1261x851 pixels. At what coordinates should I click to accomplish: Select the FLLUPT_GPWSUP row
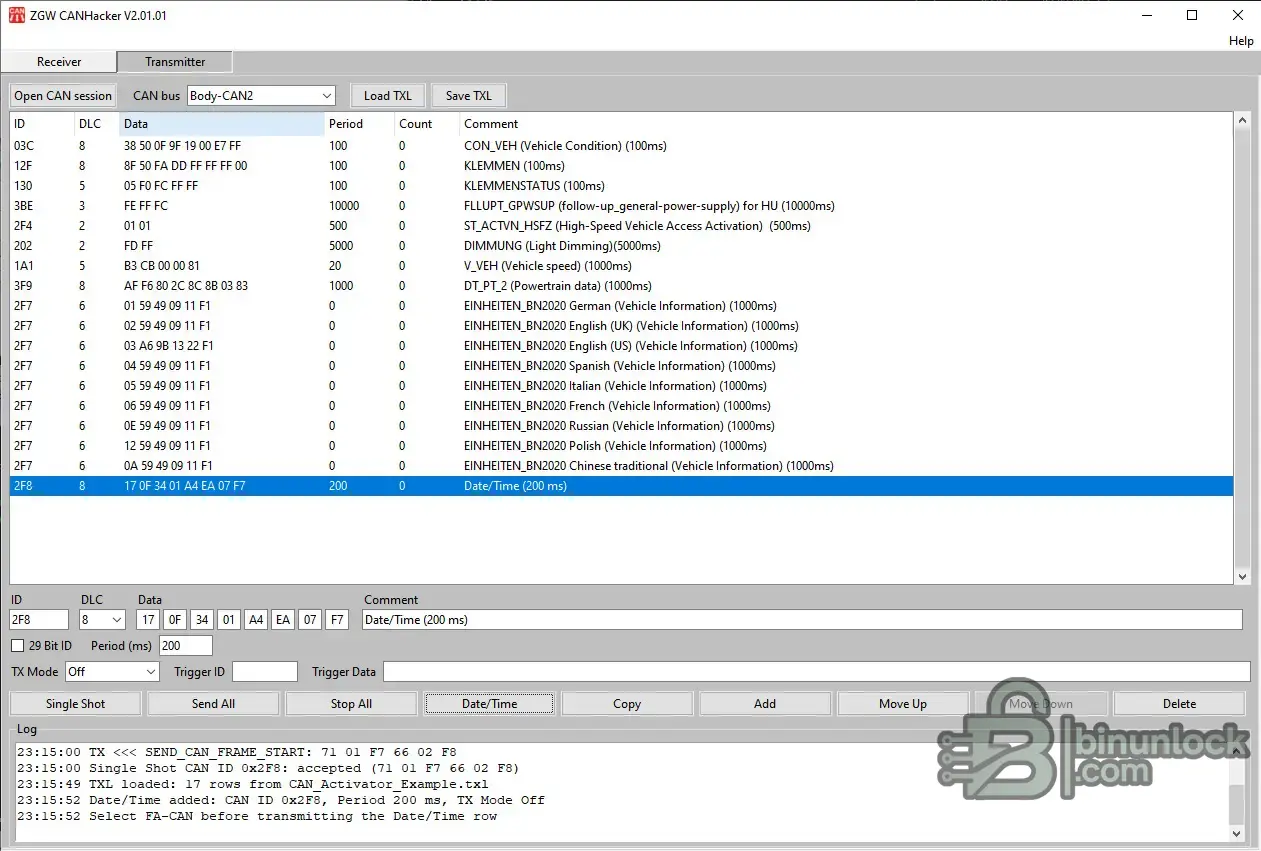pos(621,206)
